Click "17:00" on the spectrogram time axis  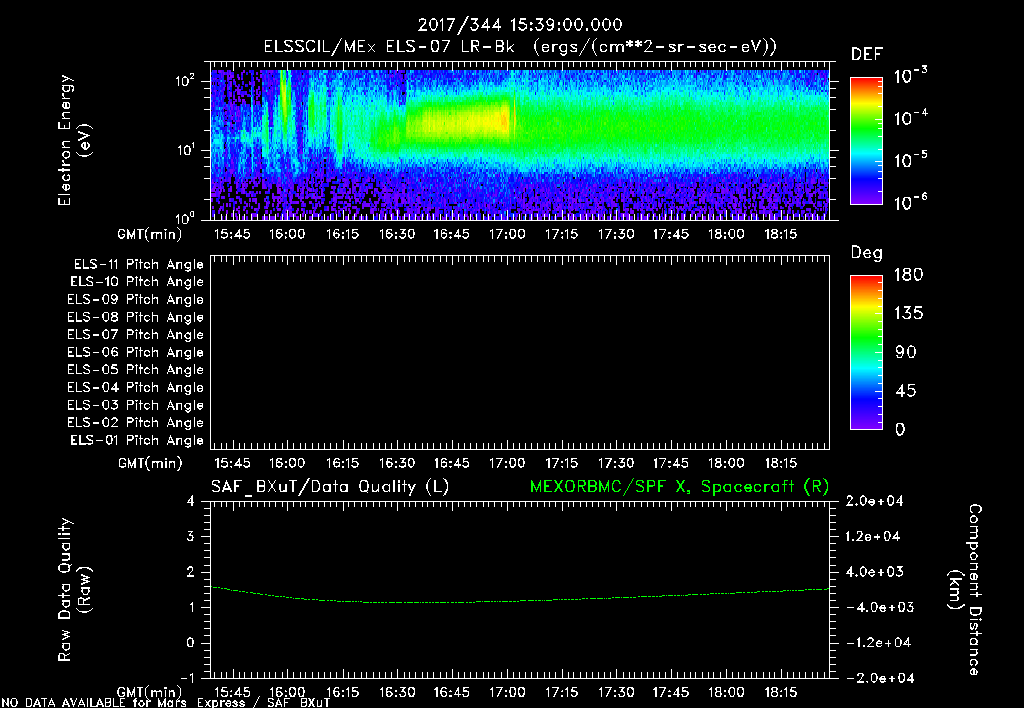[506, 234]
